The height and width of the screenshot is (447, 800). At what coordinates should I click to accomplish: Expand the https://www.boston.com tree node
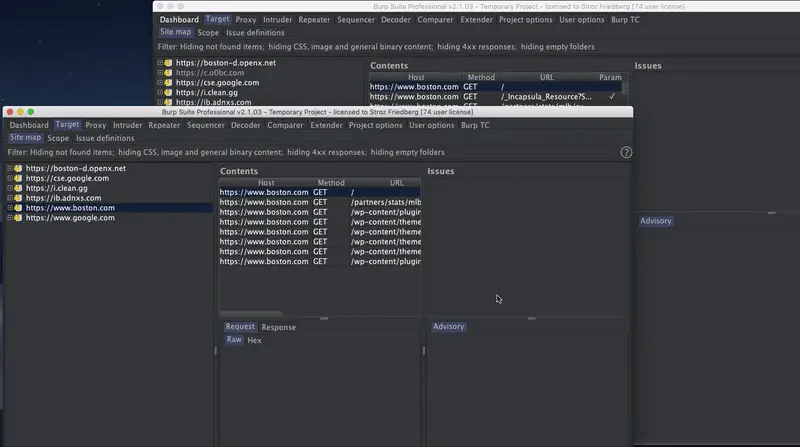coord(9,208)
